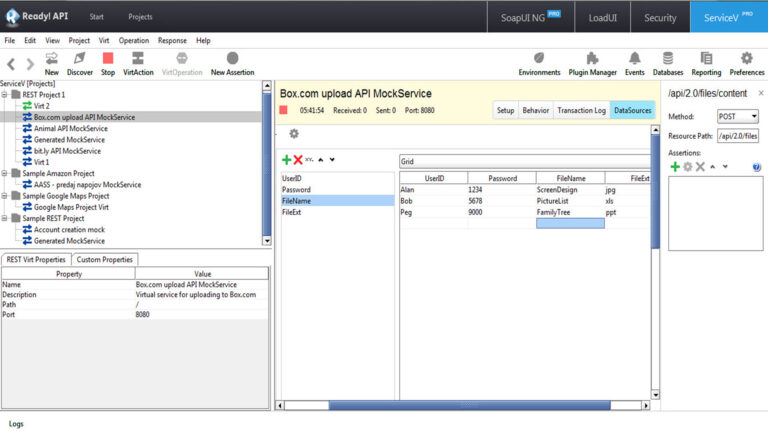Viewport: 768px width, 432px height.
Task: Open the View menu
Action: pos(52,41)
